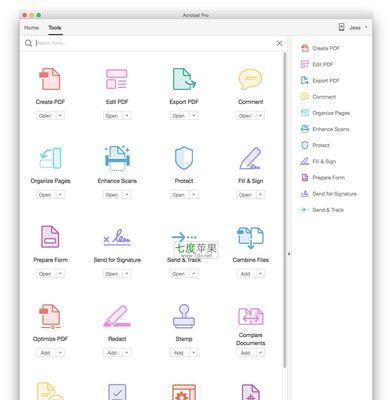Switch to the Tools tab

click(x=55, y=28)
